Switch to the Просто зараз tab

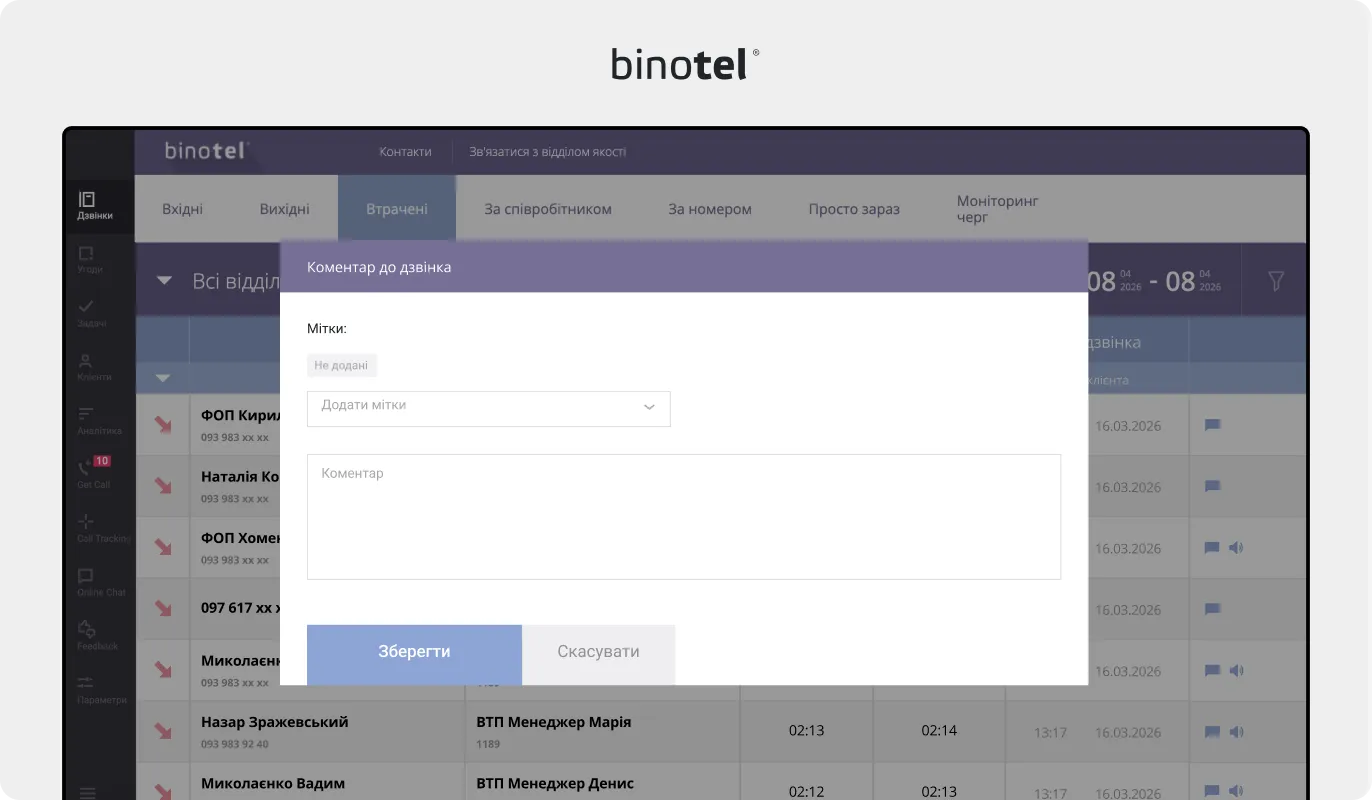click(x=854, y=209)
